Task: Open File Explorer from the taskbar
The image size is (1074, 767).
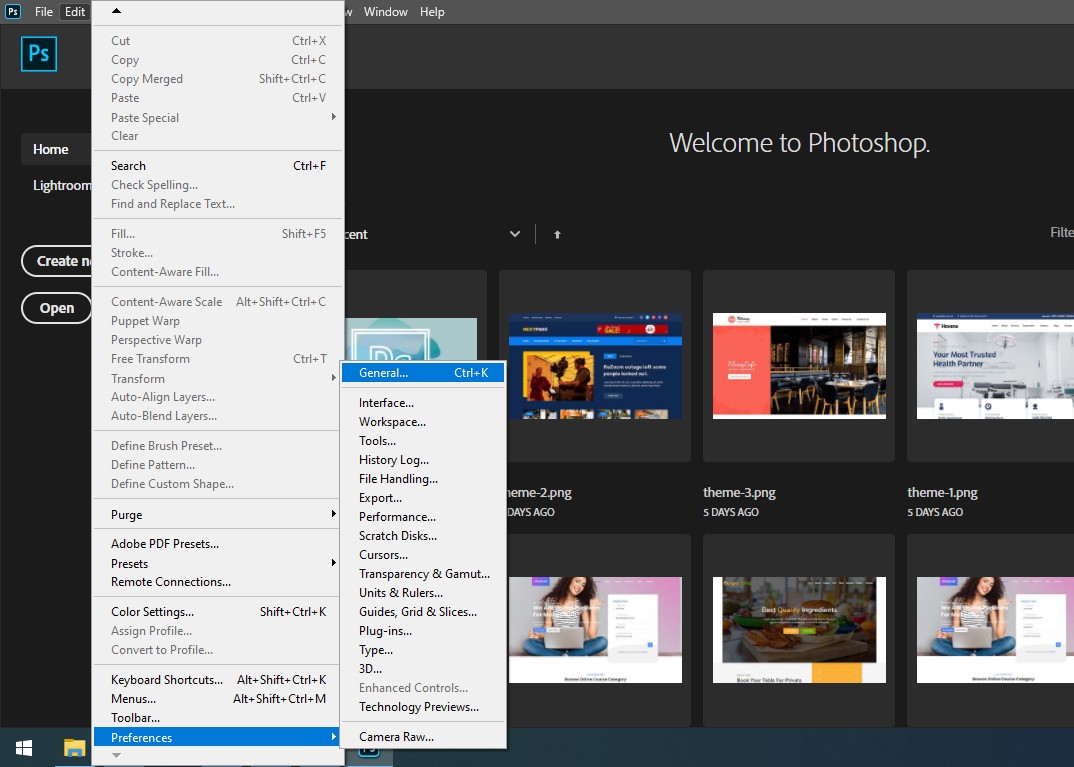Action: [x=74, y=748]
